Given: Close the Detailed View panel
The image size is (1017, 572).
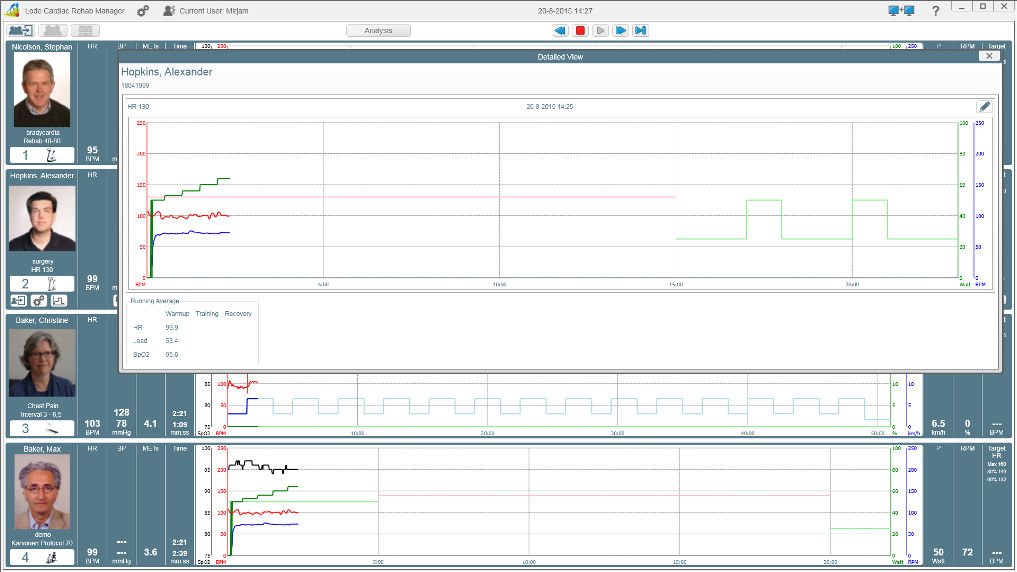Looking at the screenshot, I should tap(988, 57).
